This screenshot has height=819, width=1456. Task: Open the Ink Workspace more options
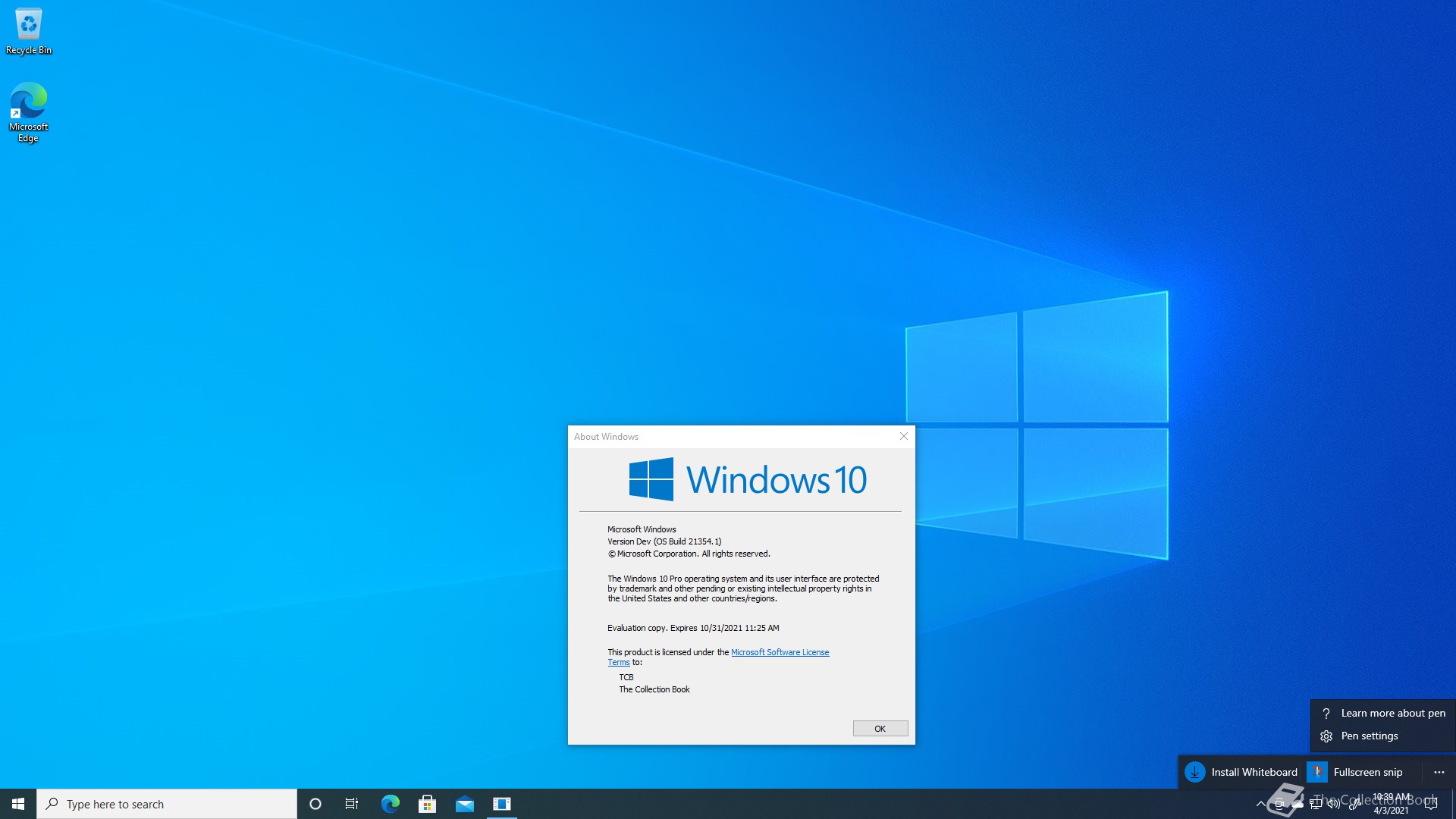1439,772
